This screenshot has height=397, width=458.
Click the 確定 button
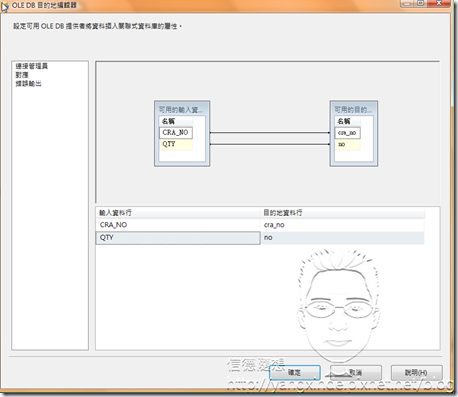click(x=295, y=372)
